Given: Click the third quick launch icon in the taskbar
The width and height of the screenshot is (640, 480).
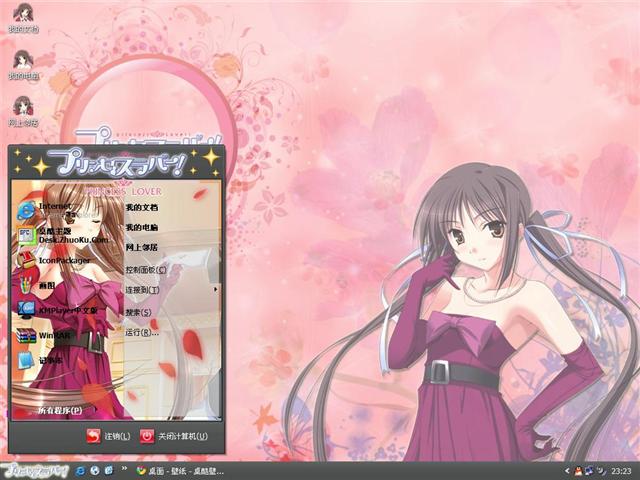Looking at the screenshot, I should [109, 471].
